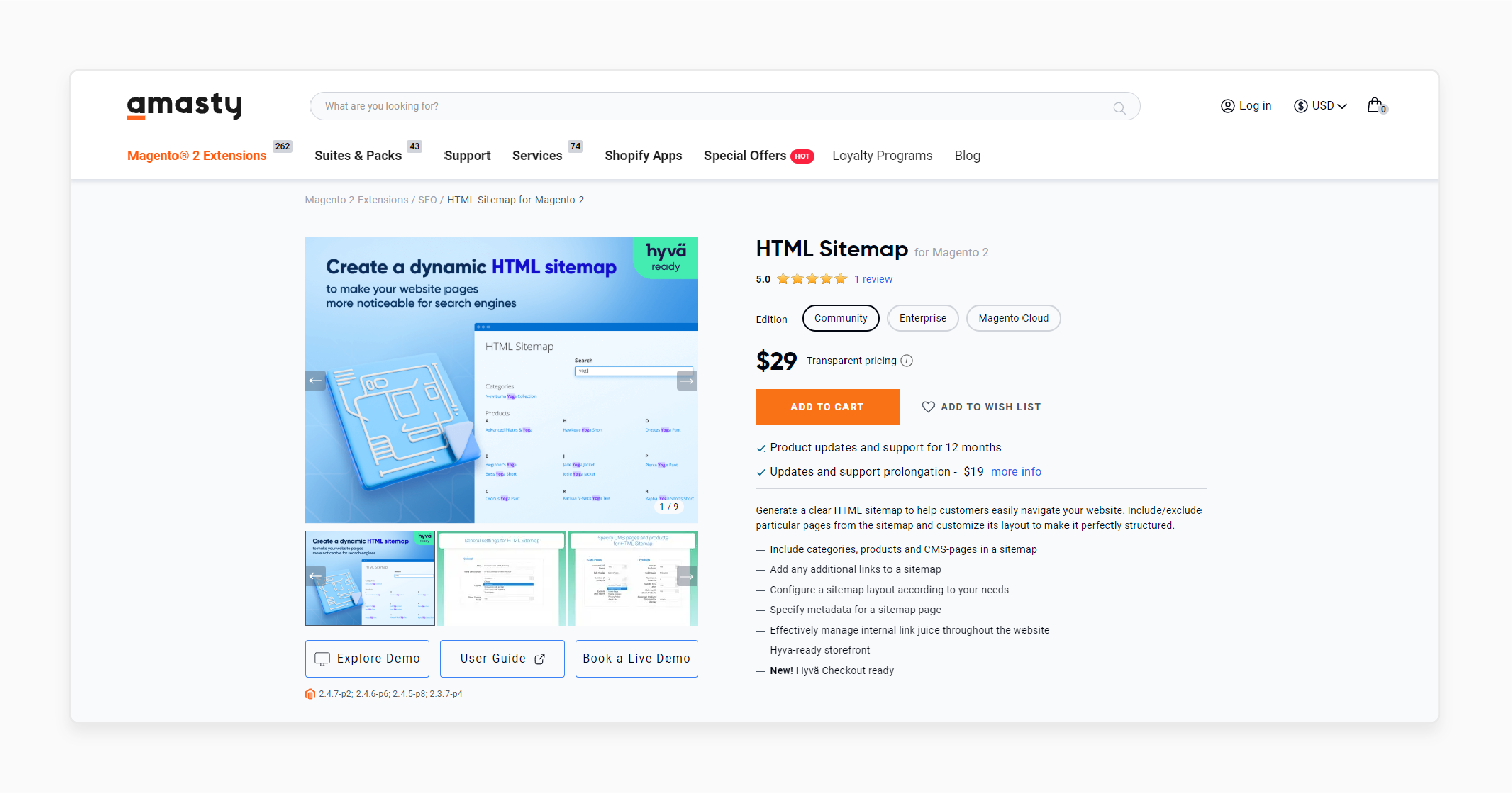Open the Loyalty Programs menu item
1512x793 pixels.
point(882,155)
